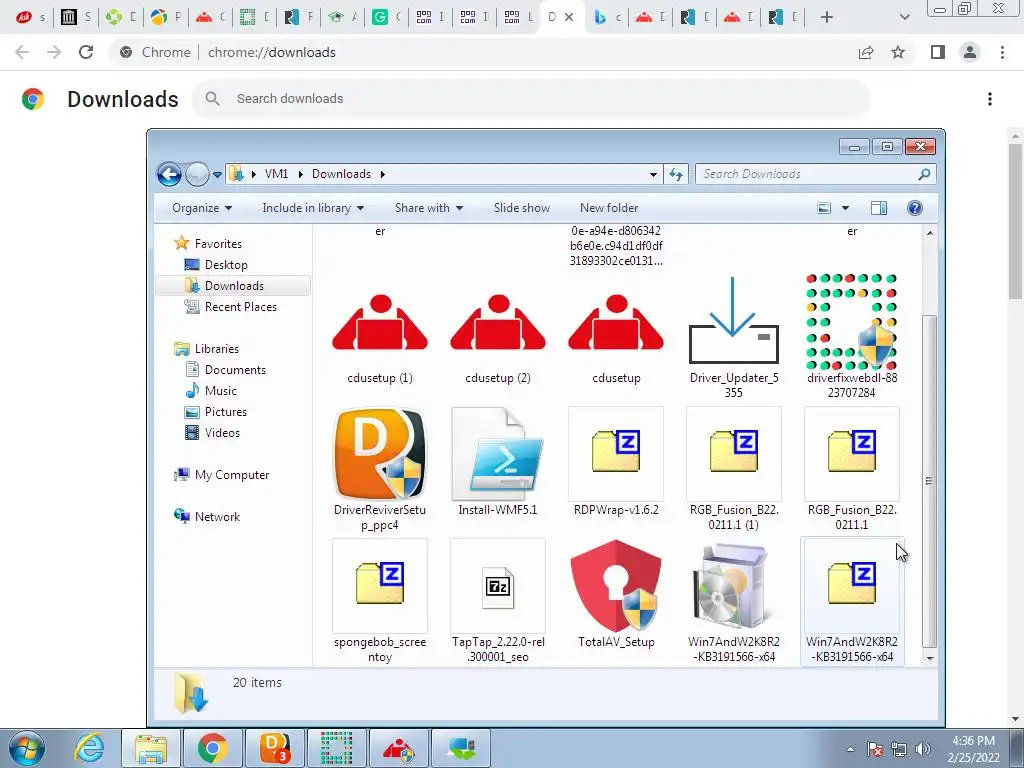Open Documents library
Image resolution: width=1024 pixels, height=768 pixels.
tap(235, 370)
